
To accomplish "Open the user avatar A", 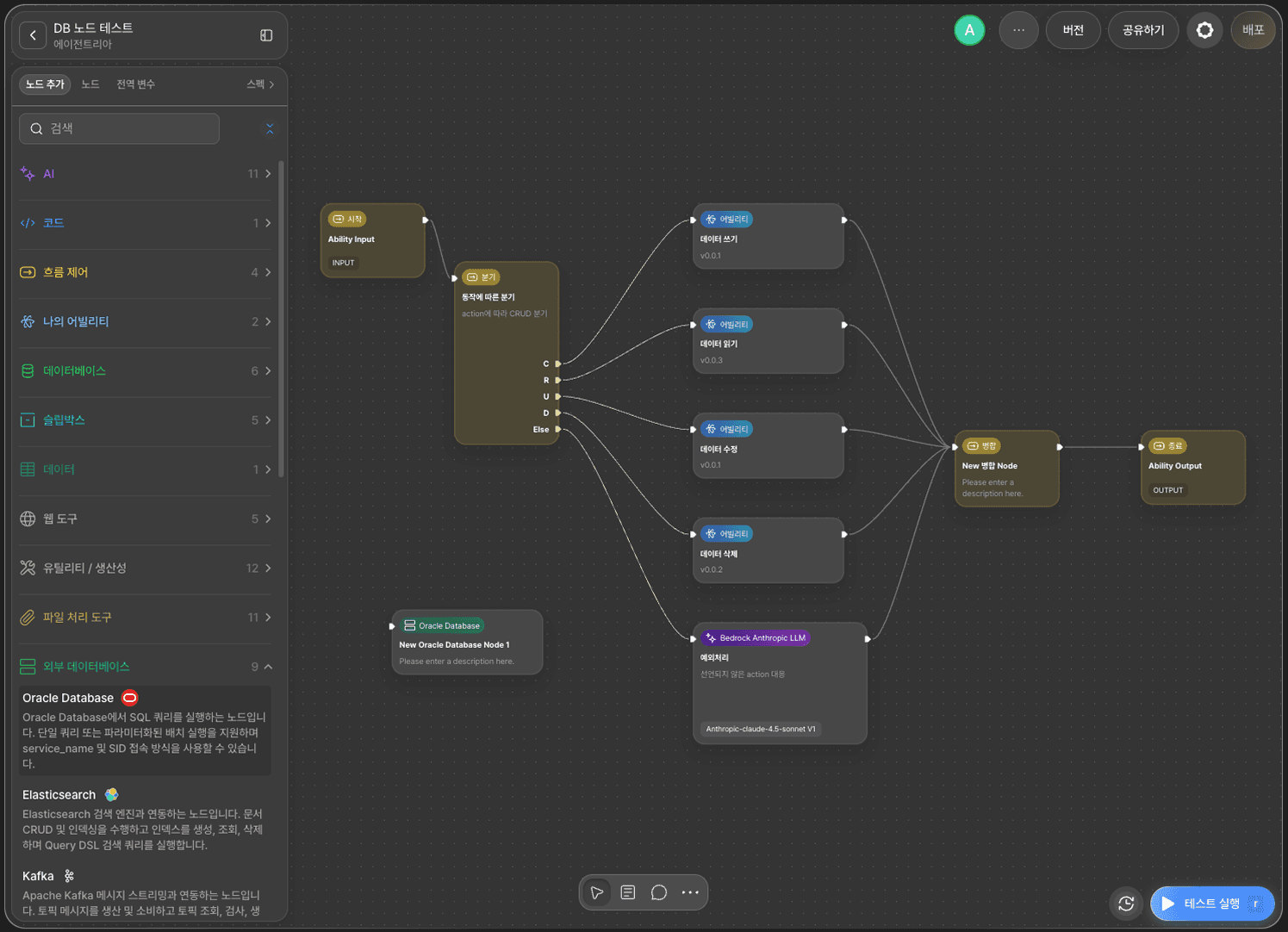I will (969, 30).
